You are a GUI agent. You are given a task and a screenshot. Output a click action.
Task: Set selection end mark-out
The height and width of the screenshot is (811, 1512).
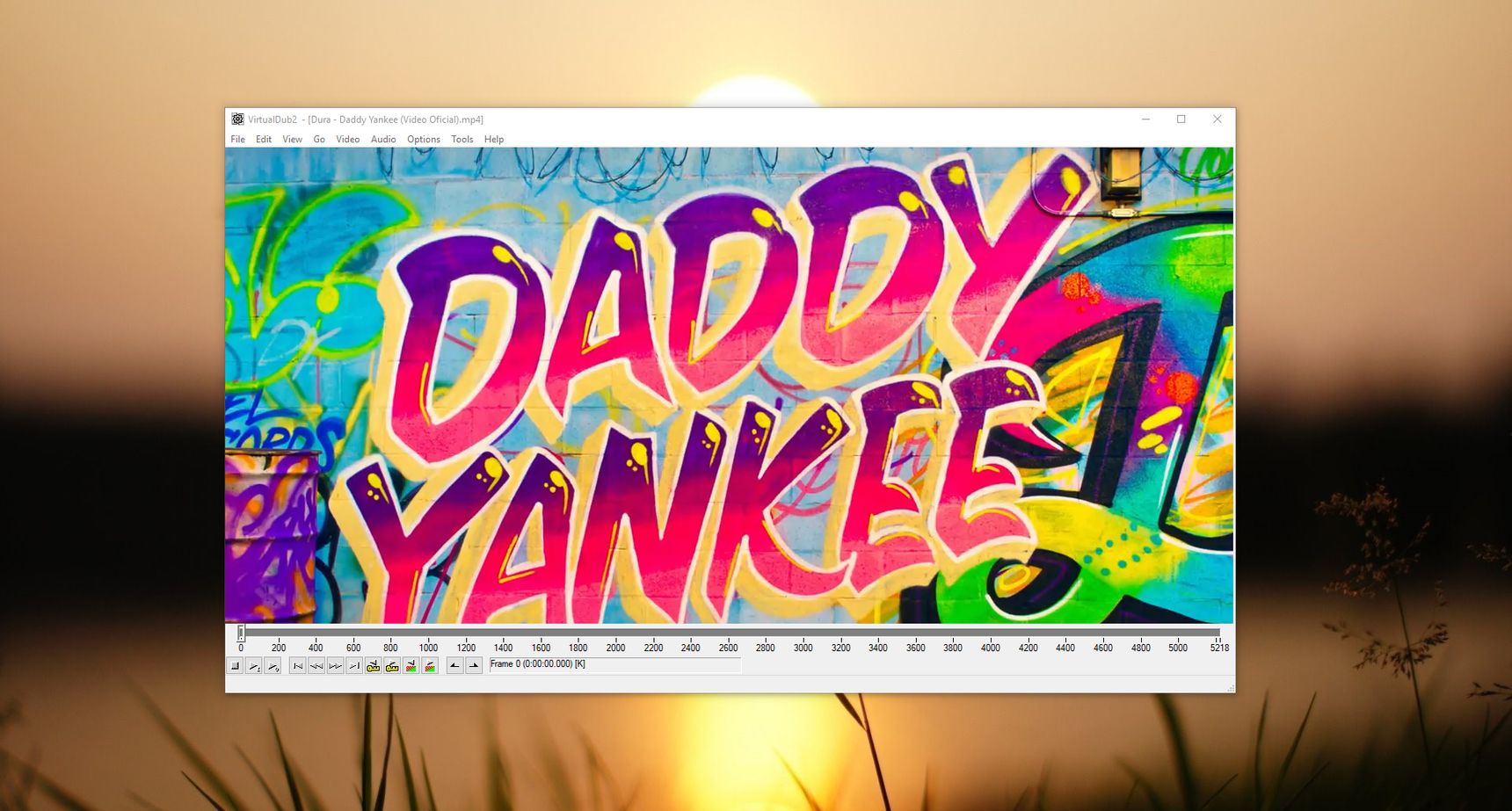(474, 666)
